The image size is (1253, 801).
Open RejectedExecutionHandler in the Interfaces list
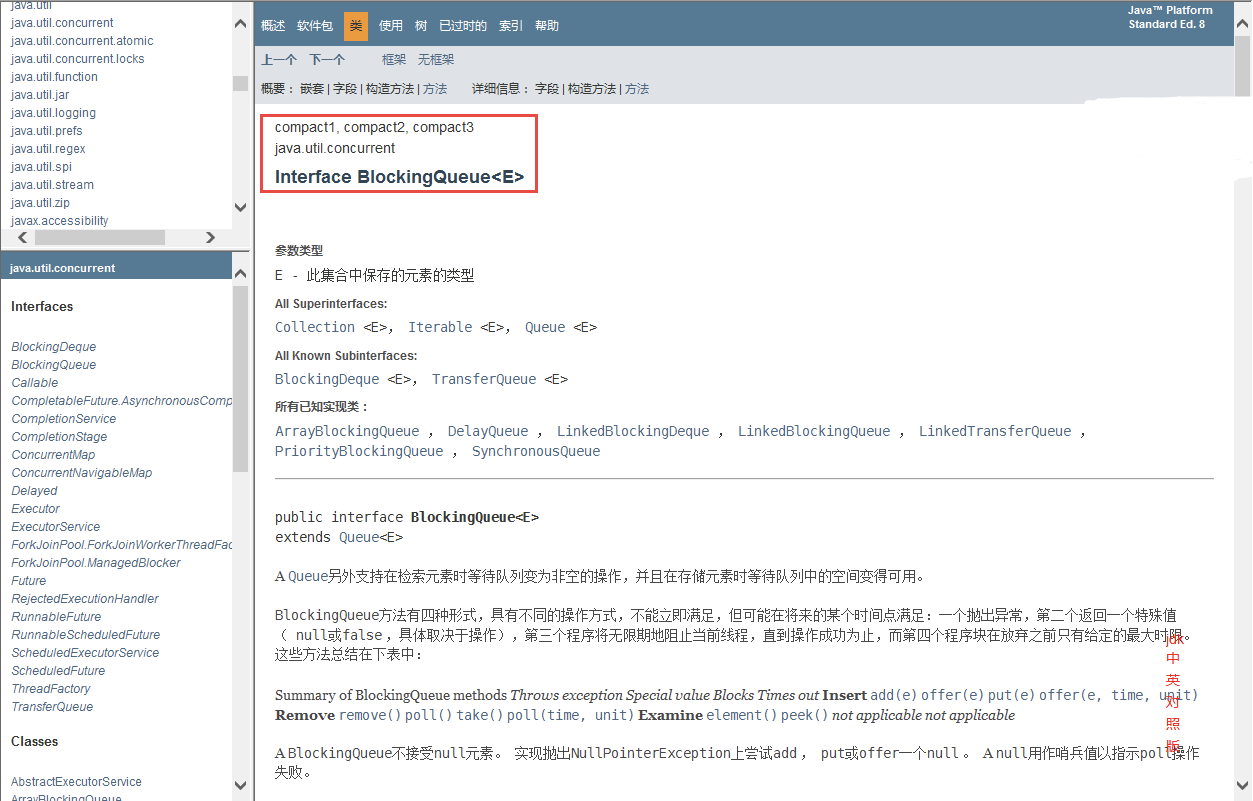pos(85,599)
